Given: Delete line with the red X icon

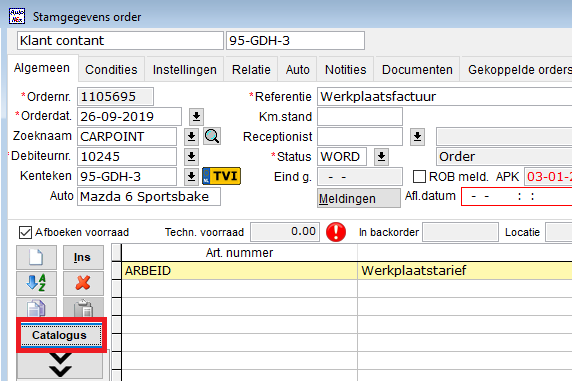Looking at the screenshot, I should 83,283.
